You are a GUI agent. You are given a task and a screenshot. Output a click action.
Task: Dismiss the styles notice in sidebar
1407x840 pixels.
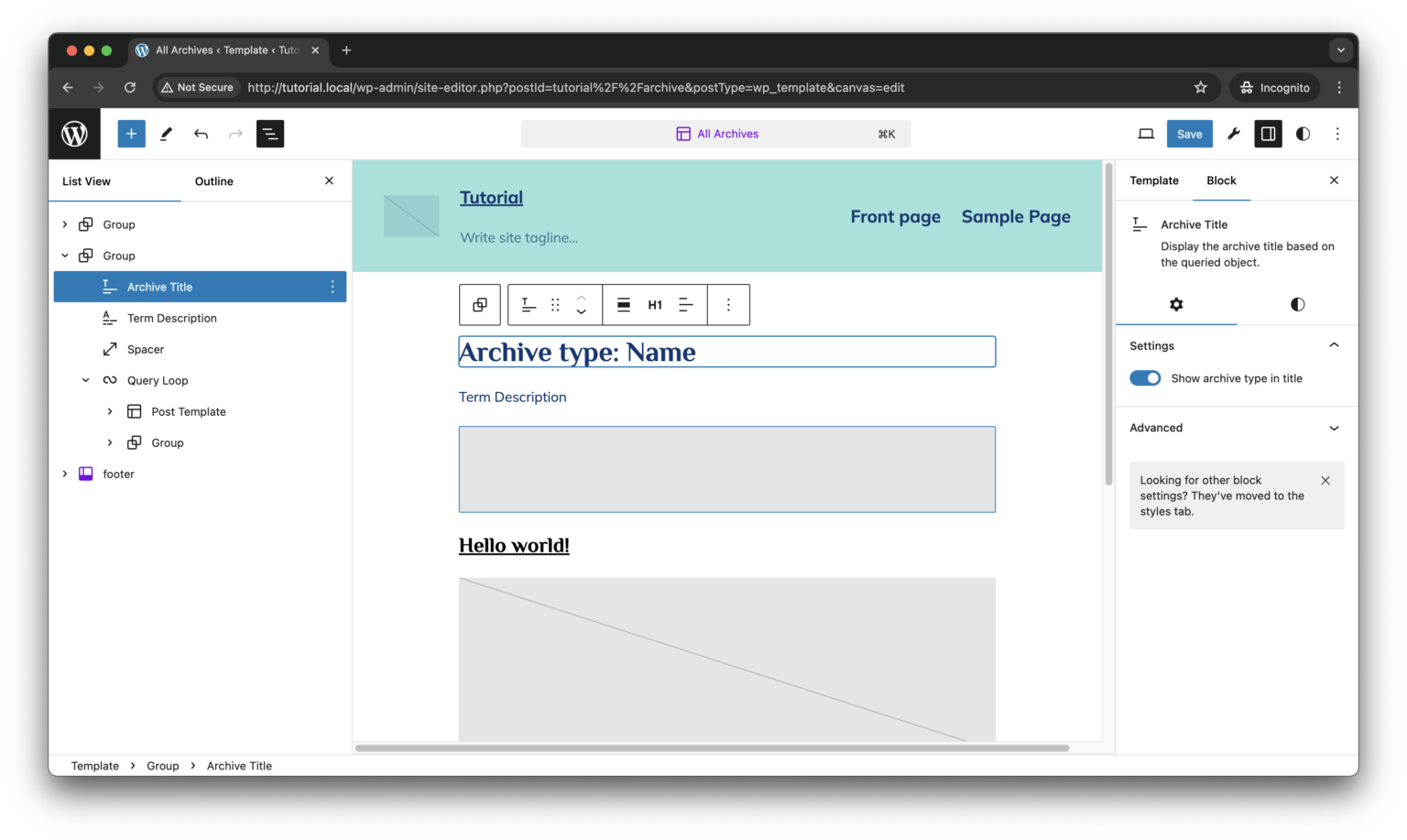point(1325,480)
